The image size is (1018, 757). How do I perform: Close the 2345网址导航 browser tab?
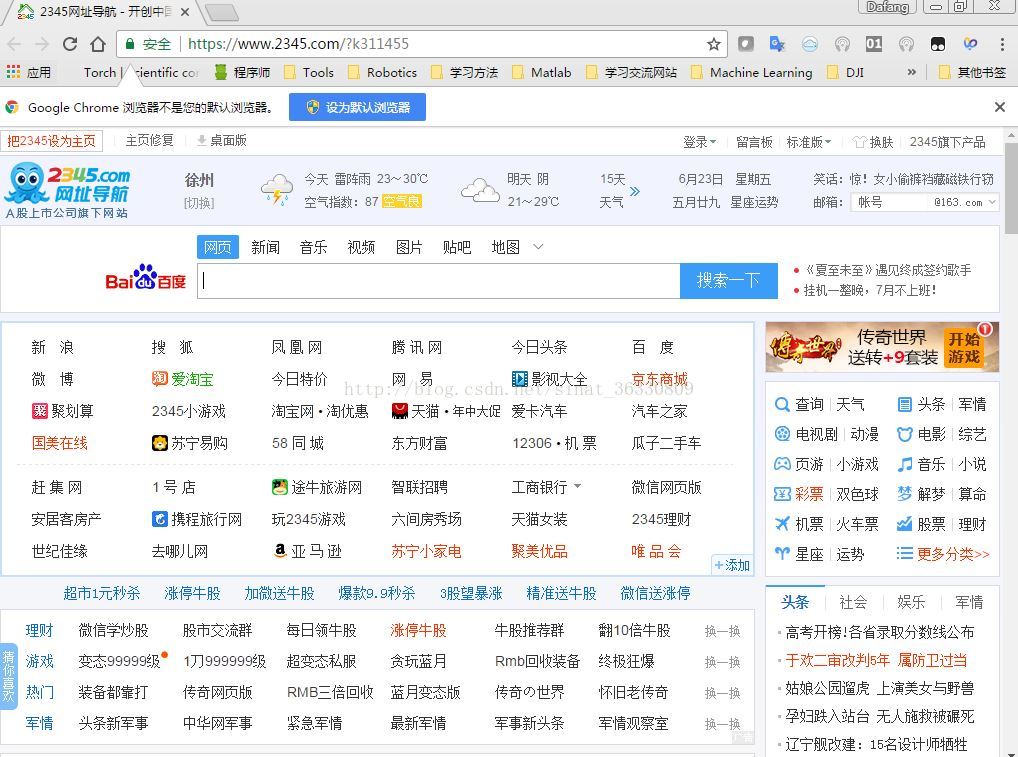(x=184, y=12)
